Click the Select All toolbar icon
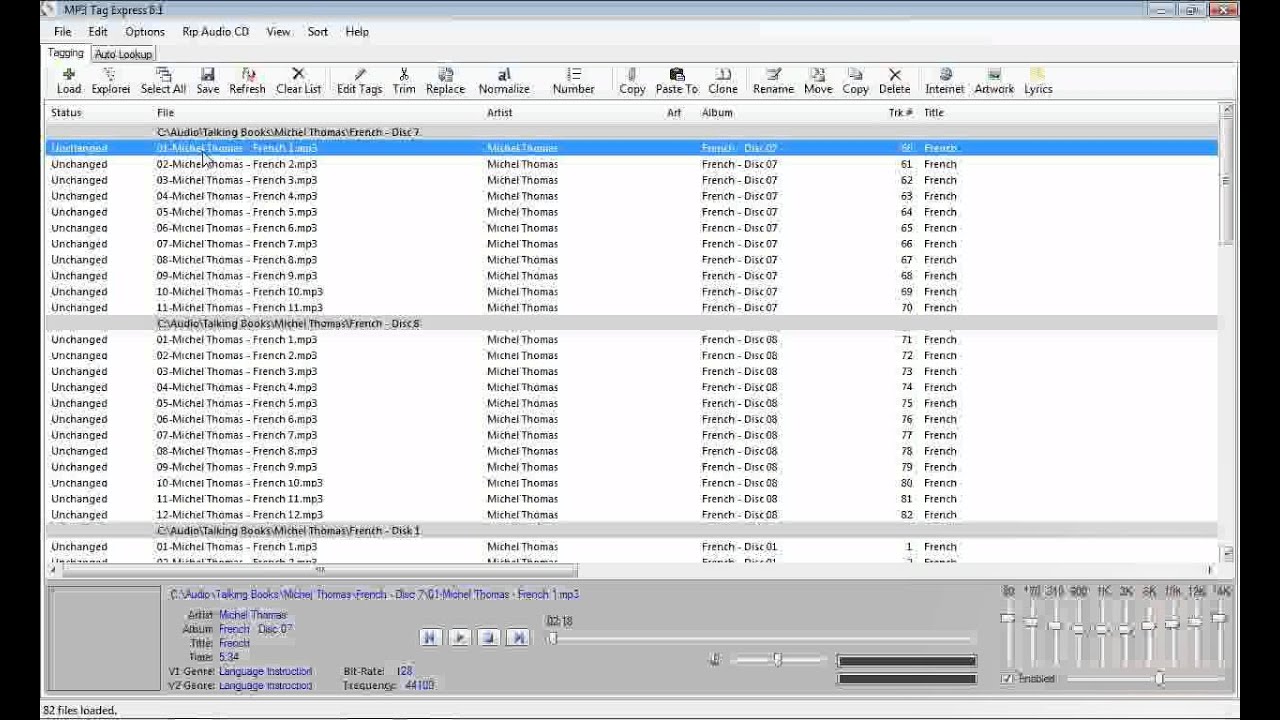Screen dimensions: 1280x720 163,81
